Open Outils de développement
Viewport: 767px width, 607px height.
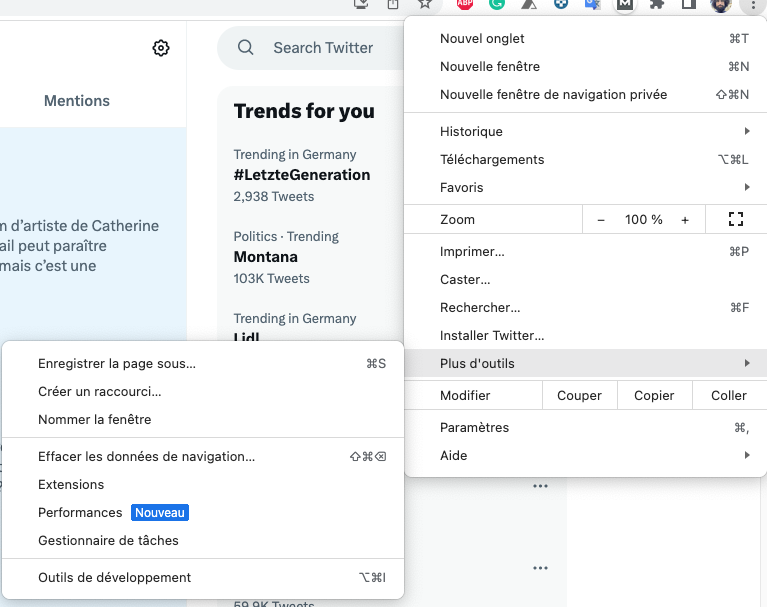point(203,577)
